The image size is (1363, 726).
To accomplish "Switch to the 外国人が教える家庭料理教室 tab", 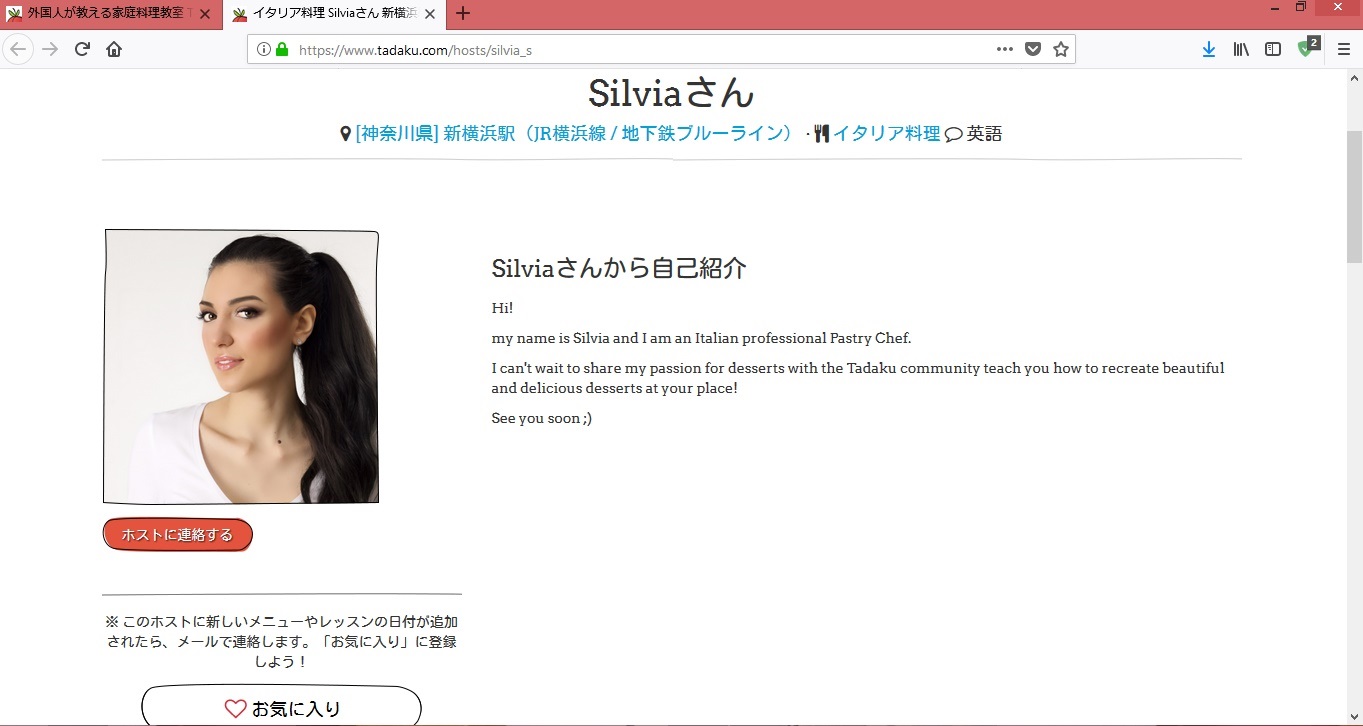I will pos(105,14).
